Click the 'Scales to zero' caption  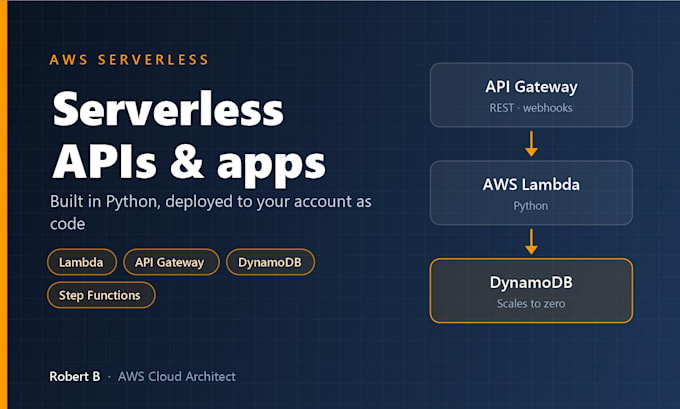tap(531, 304)
